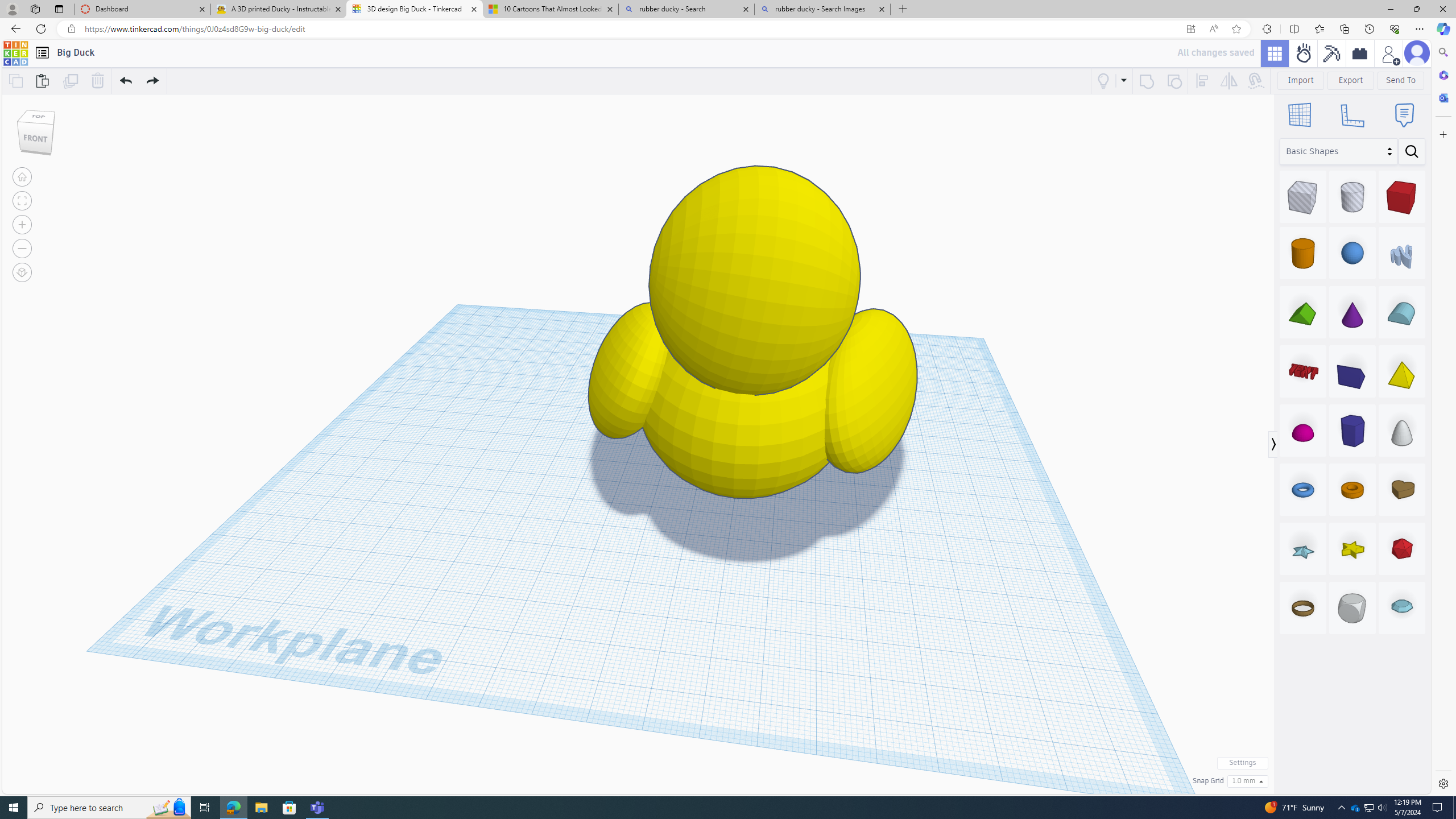Switch to 3D Design grid view

click(1275, 53)
